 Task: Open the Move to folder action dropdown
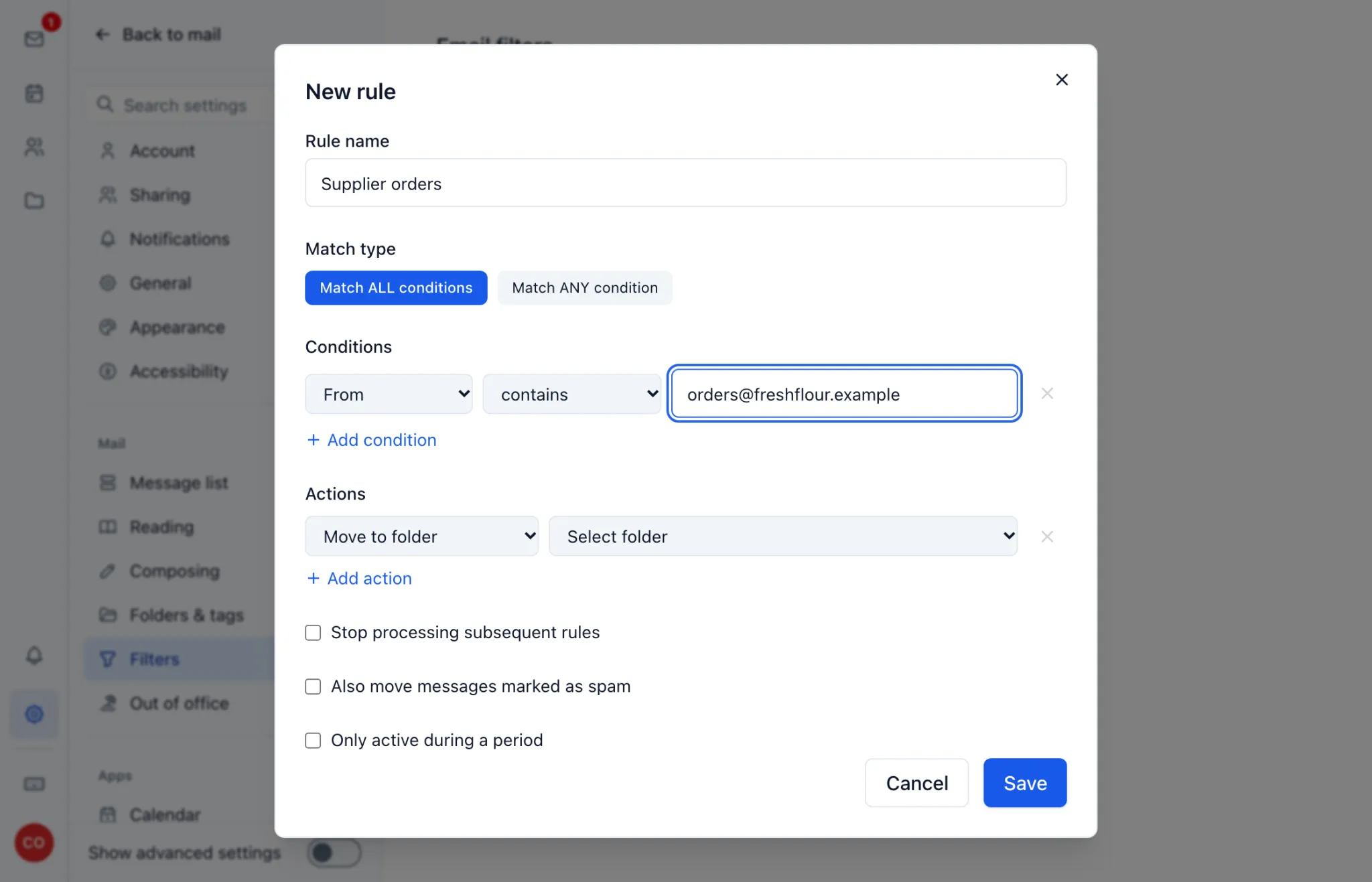(422, 536)
